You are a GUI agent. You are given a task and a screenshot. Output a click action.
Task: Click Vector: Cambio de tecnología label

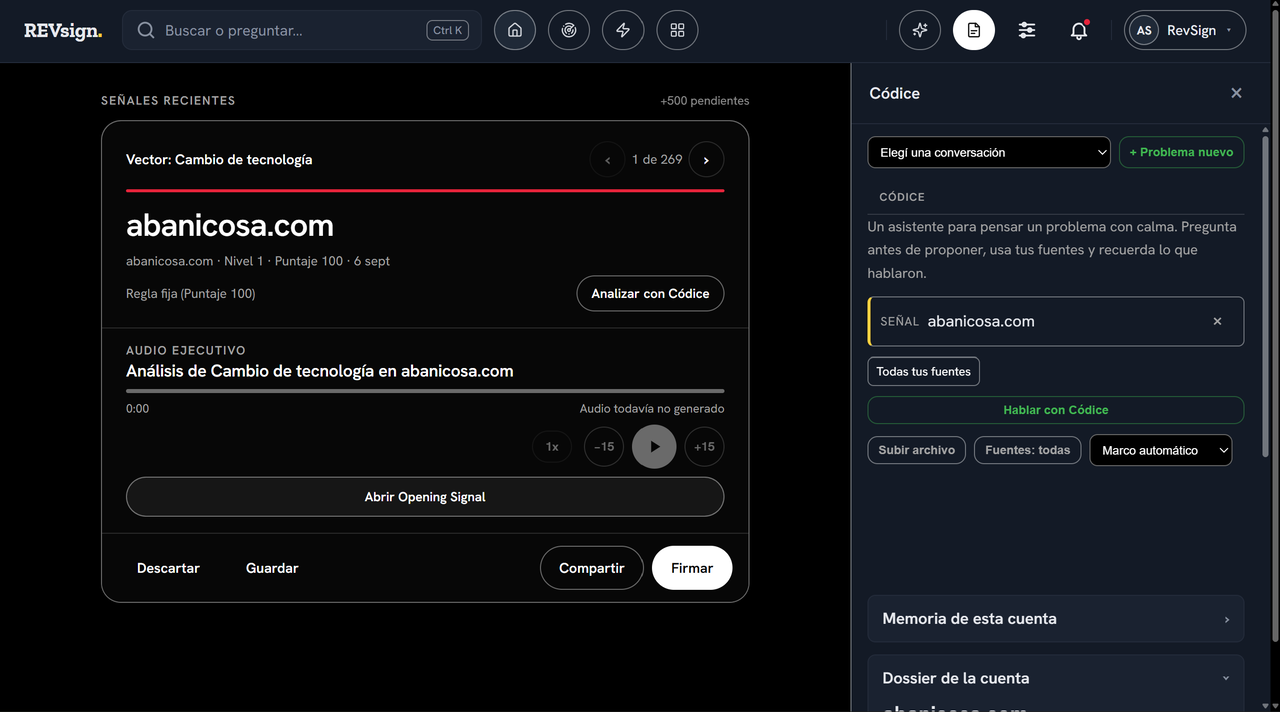tap(219, 159)
